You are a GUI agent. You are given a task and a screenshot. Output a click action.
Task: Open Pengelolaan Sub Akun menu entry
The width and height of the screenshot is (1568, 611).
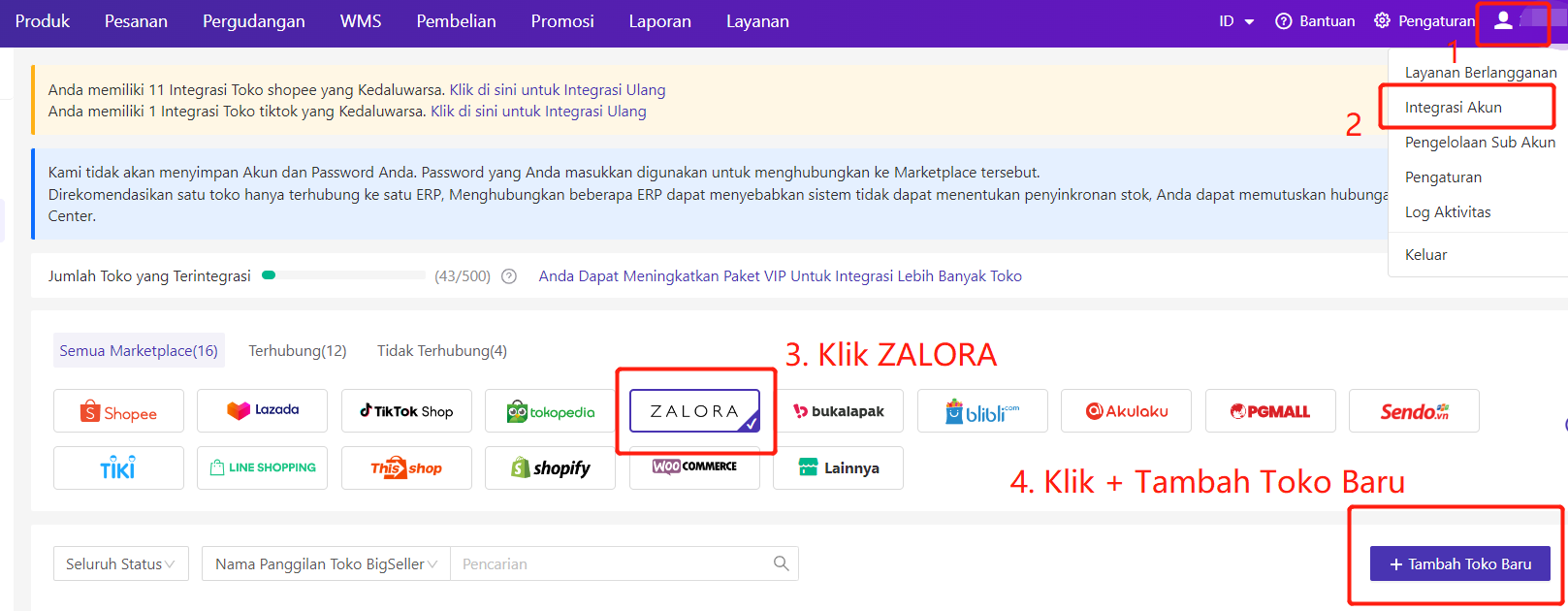tap(1480, 143)
